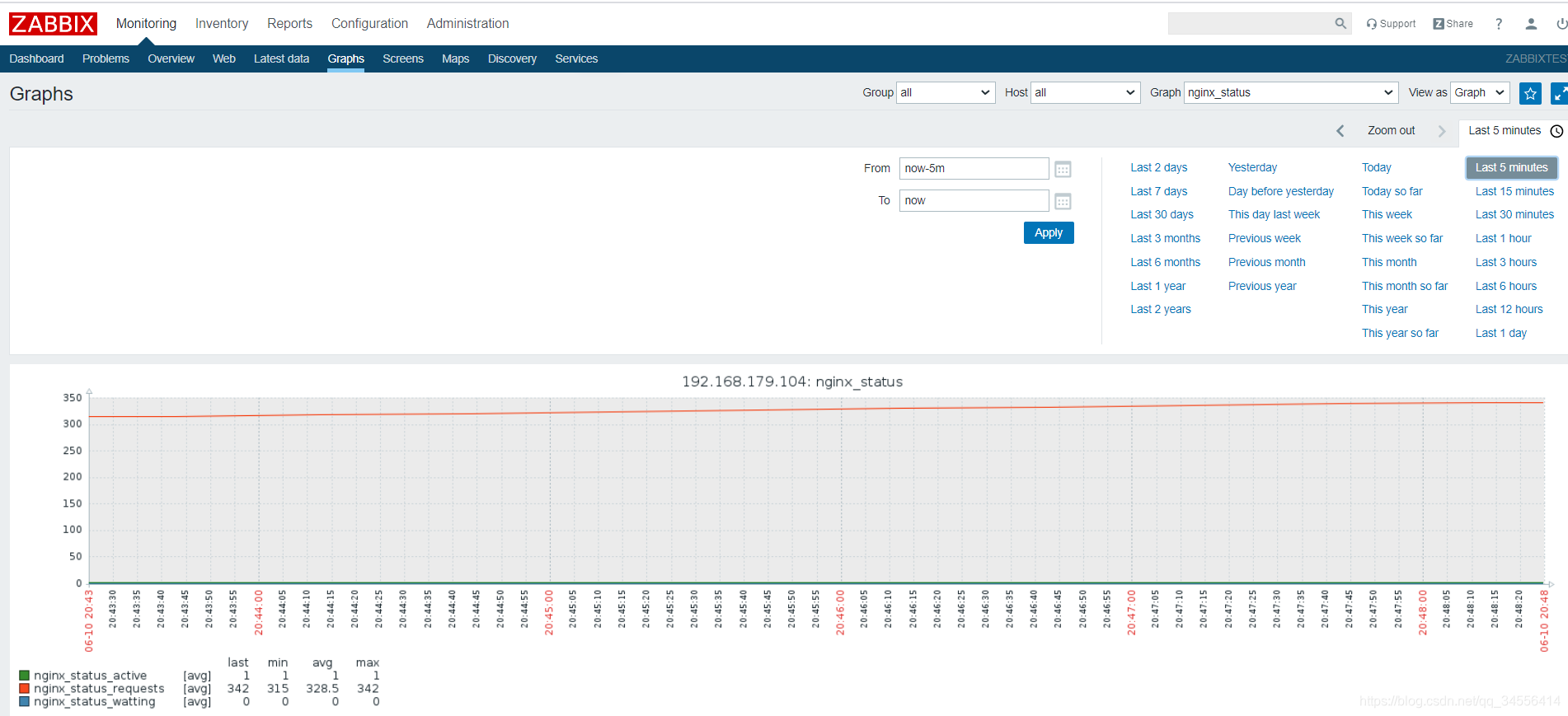The height and width of the screenshot is (716, 1568).
Task: Open the Services submenu
Action: pyautogui.click(x=576, y=58)
